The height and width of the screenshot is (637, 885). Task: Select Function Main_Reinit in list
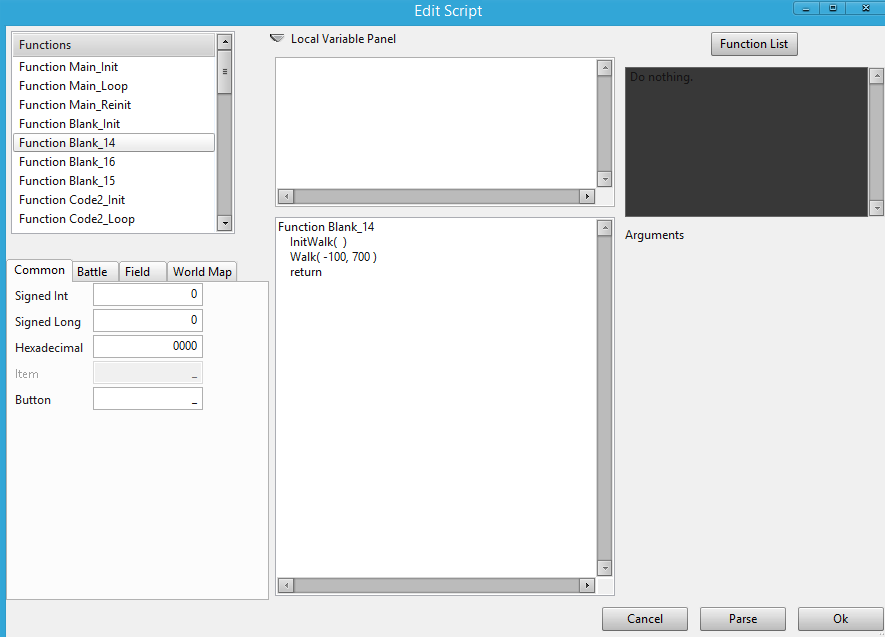(113, 105)
